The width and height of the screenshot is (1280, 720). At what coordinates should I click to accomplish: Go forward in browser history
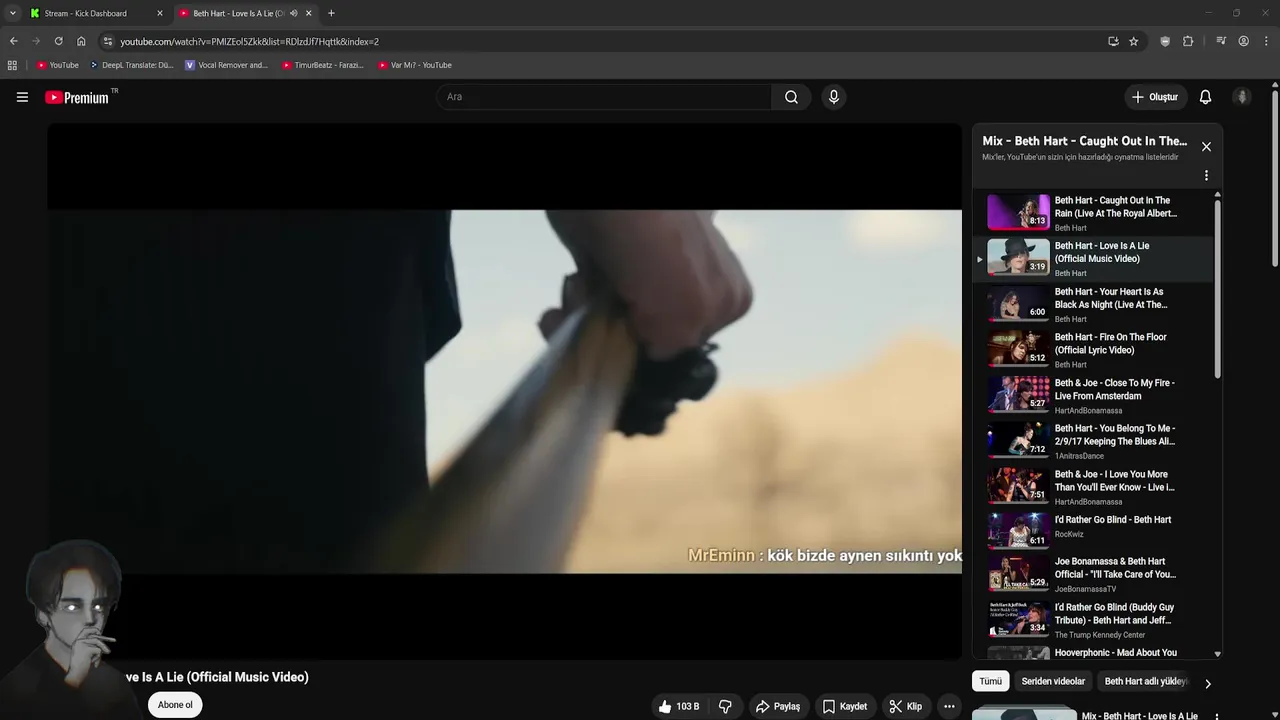[x=36, y=41]
